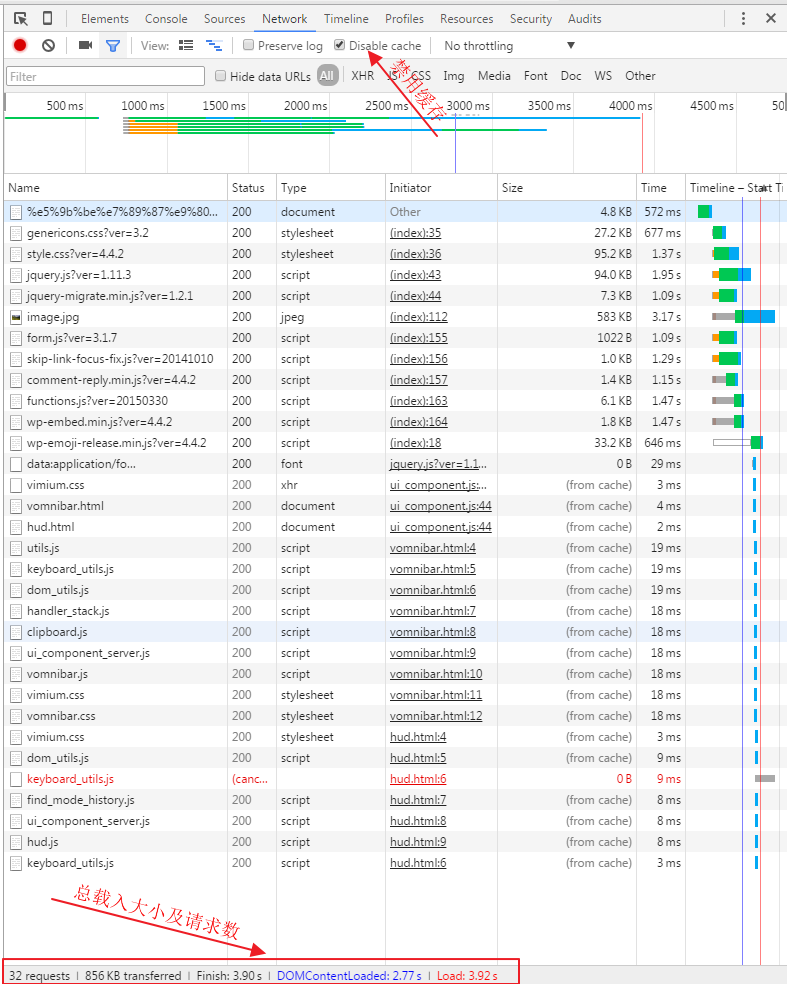Select the wp-emoji-release.min.js request
The width and height of the screenshot is (787, 984).
click(116, 443)
